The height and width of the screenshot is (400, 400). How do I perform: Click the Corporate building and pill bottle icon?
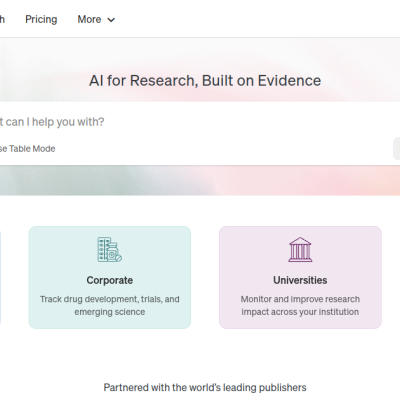pos(110,249)
